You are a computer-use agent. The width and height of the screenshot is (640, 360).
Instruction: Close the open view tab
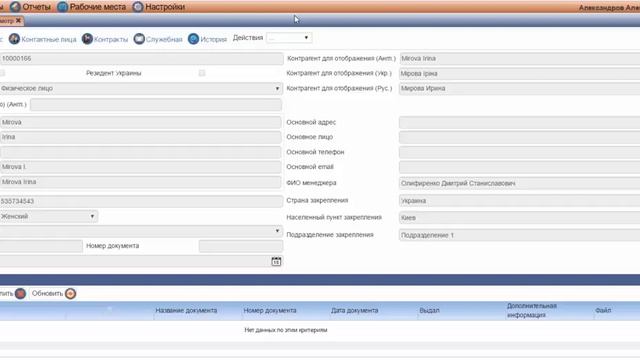click(18, 20)
